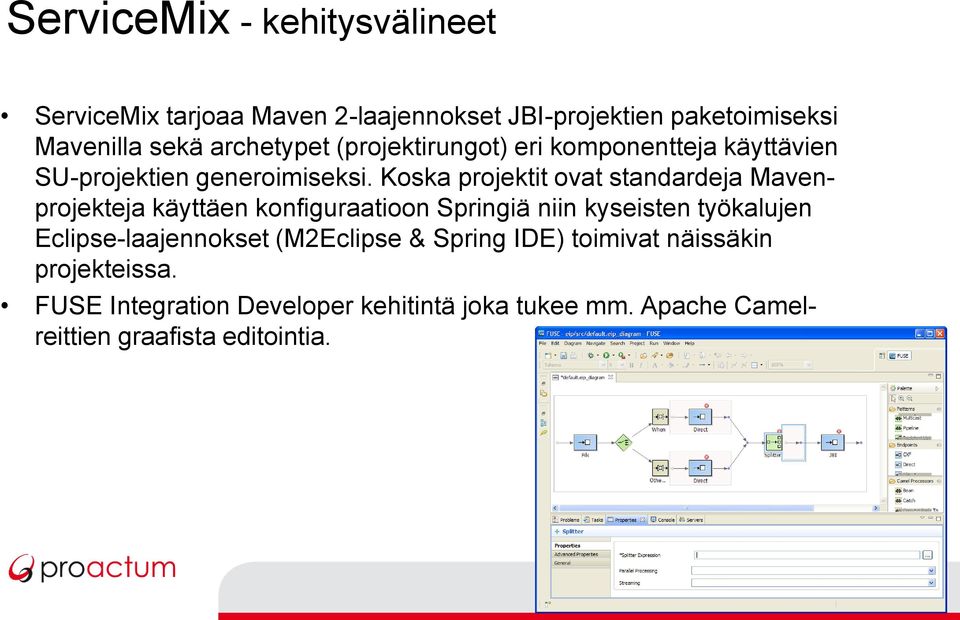
Task: Open the Window menu
Action: coord(671,343)
